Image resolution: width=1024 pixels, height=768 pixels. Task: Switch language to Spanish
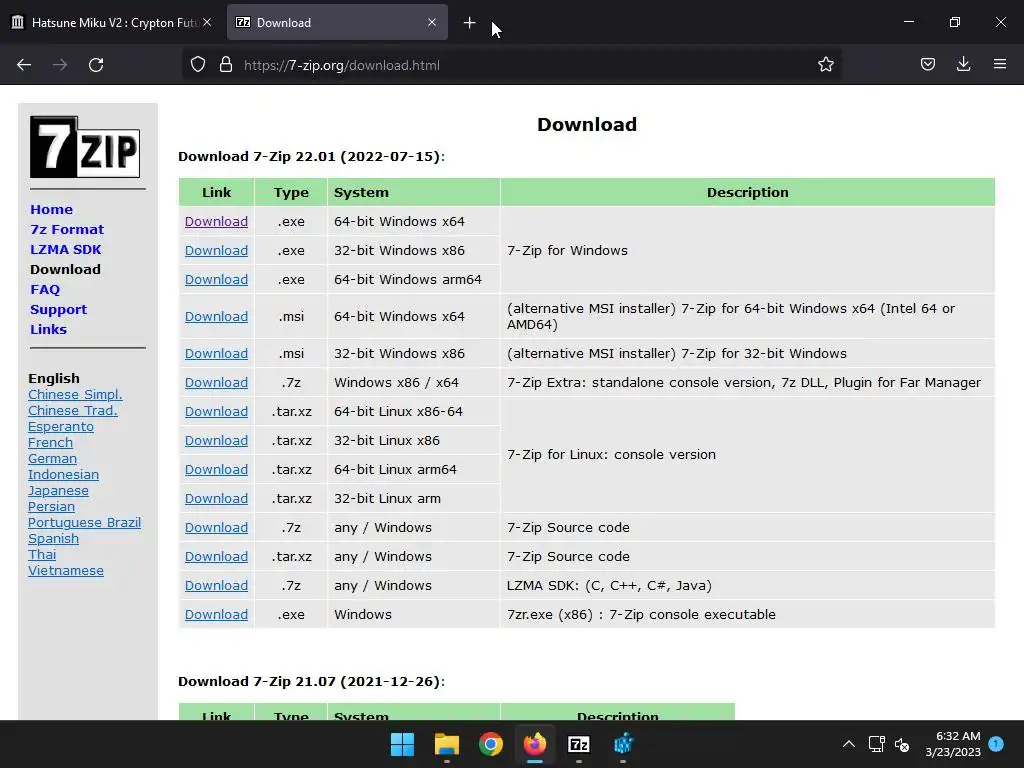54,539
